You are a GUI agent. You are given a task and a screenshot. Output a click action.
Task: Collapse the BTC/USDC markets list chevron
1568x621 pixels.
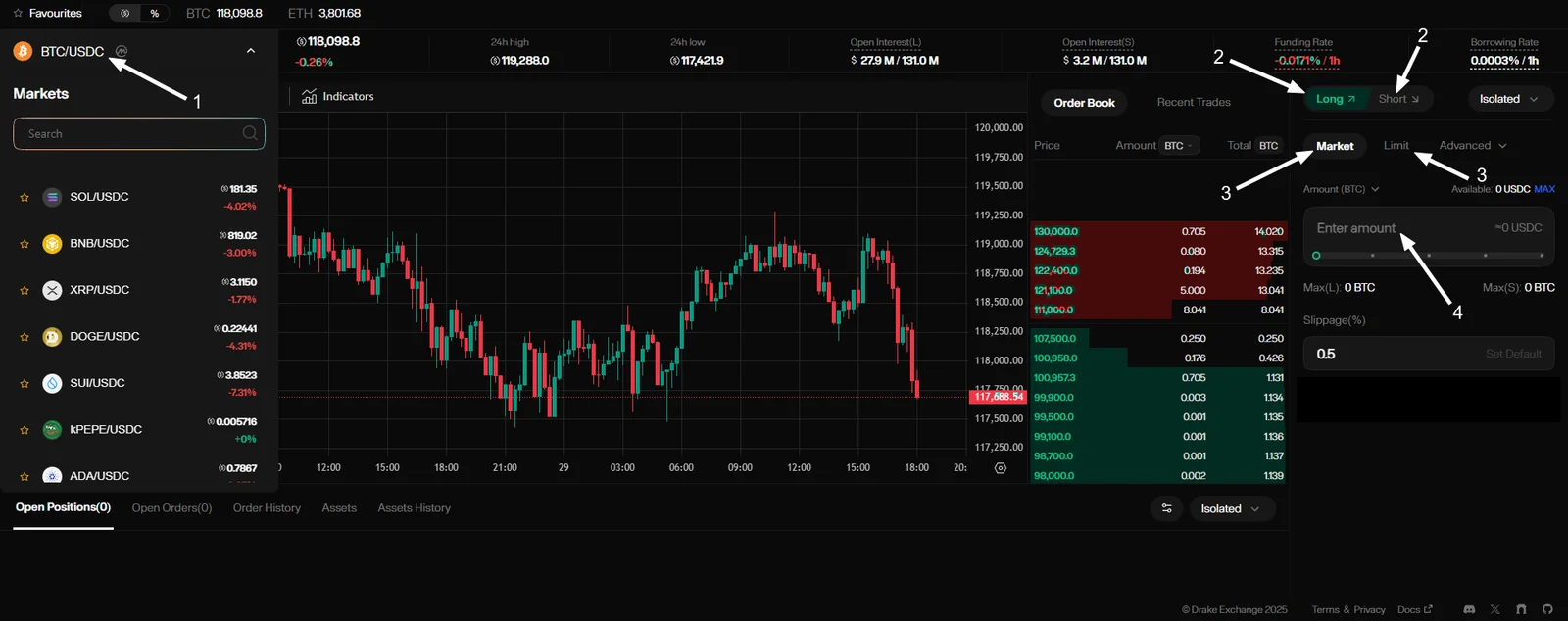point(251,51)
